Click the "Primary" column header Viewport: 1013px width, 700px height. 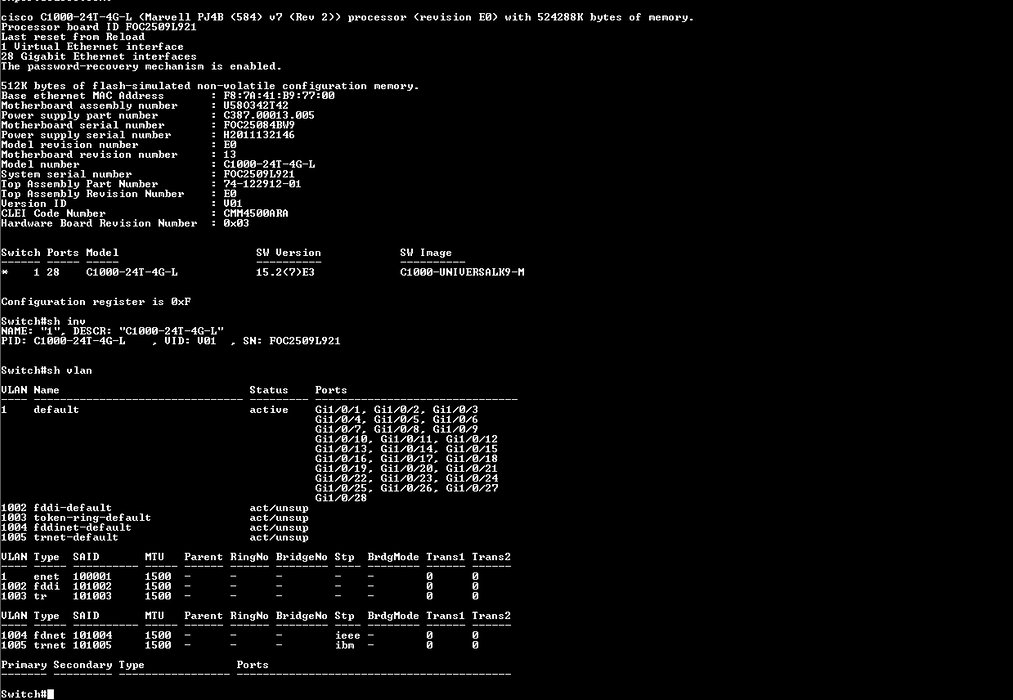[24, 665]
